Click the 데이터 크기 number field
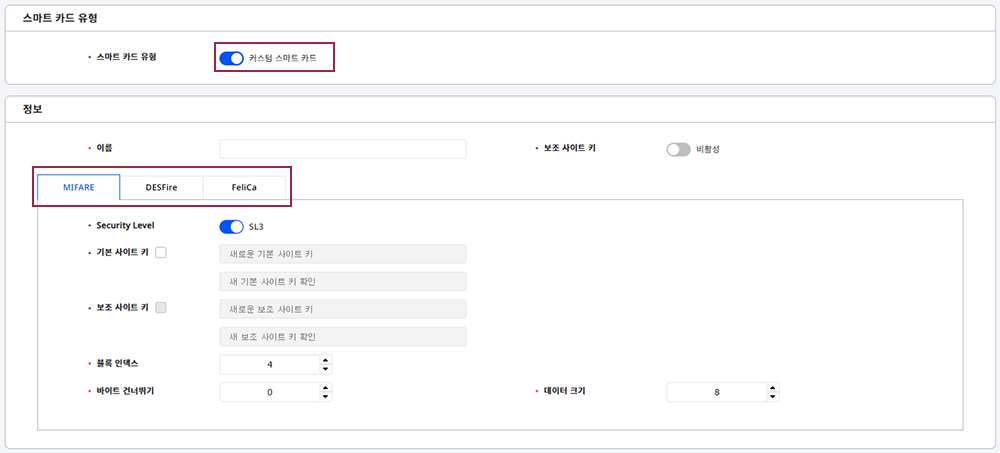The image size is (1000, 453). [716, 392]
